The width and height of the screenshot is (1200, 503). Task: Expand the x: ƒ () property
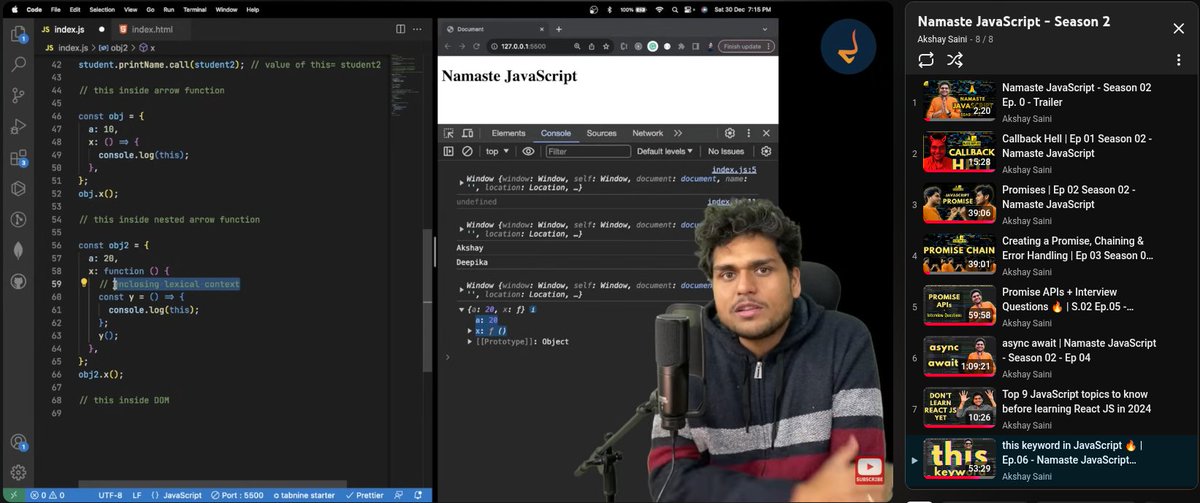tap(471, 330)
